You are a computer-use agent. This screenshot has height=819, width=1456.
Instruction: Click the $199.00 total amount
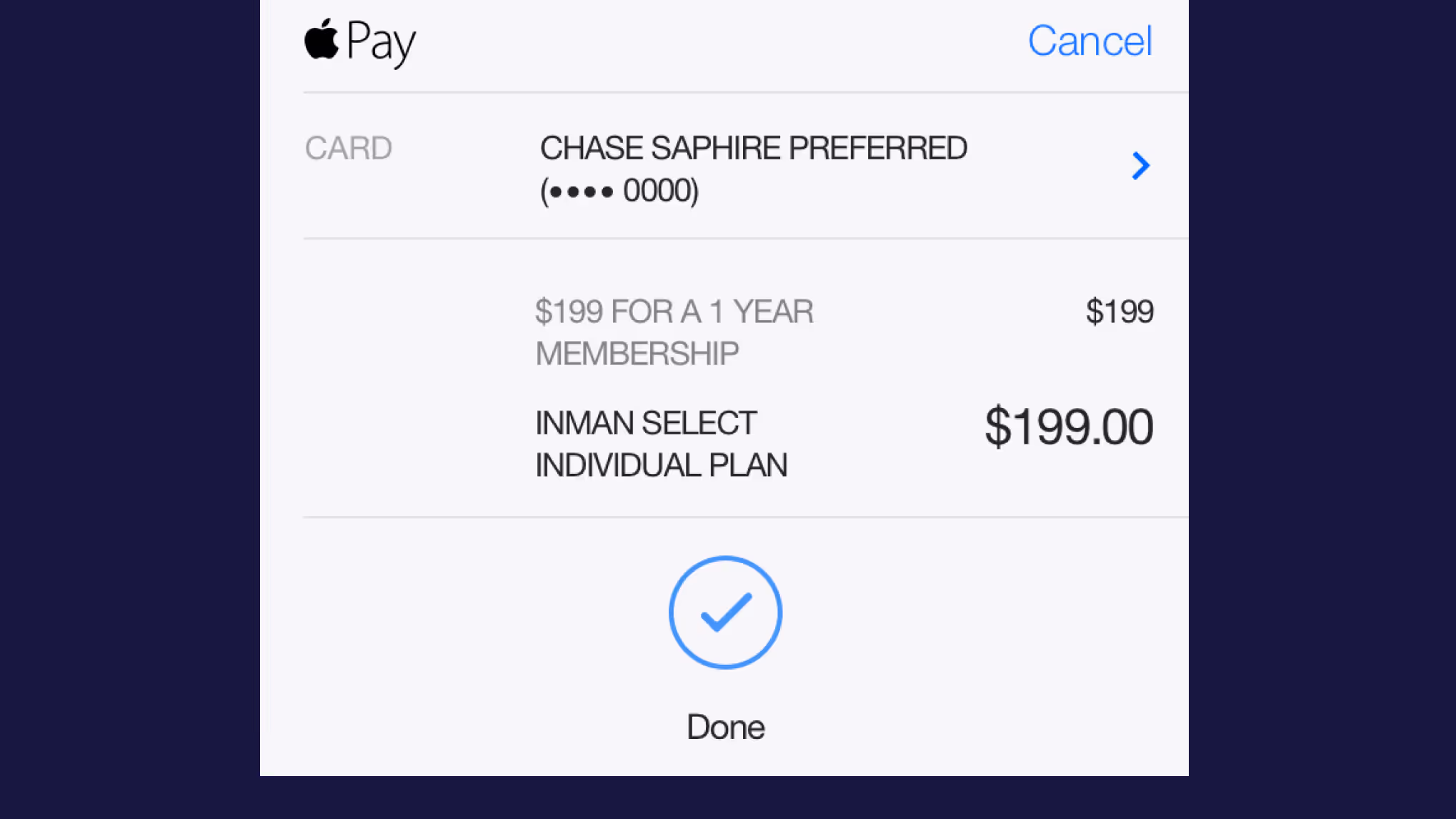1068,427
